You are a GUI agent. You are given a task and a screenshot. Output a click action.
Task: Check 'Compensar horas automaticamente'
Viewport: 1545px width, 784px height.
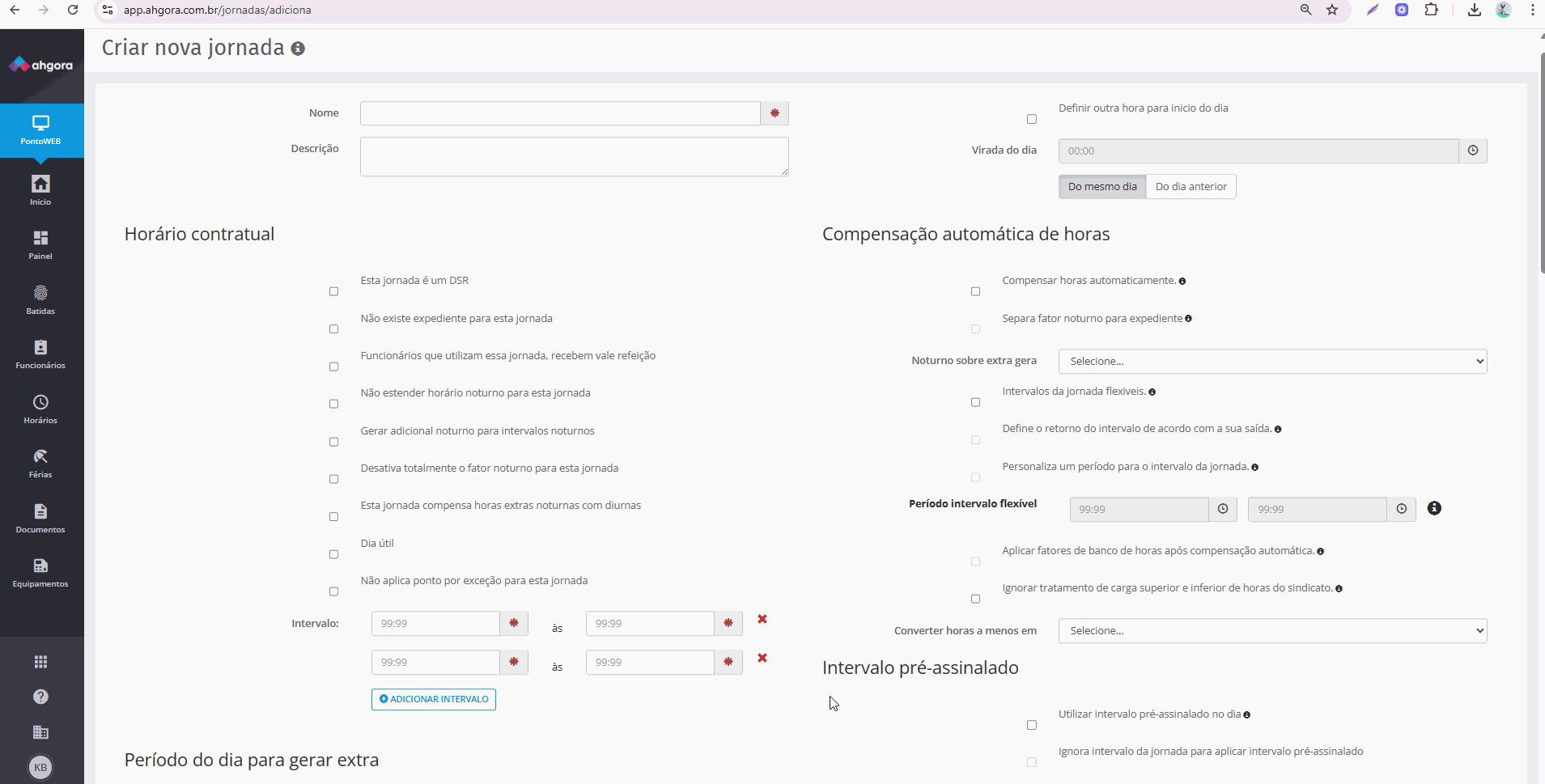[x=975, y=291]
